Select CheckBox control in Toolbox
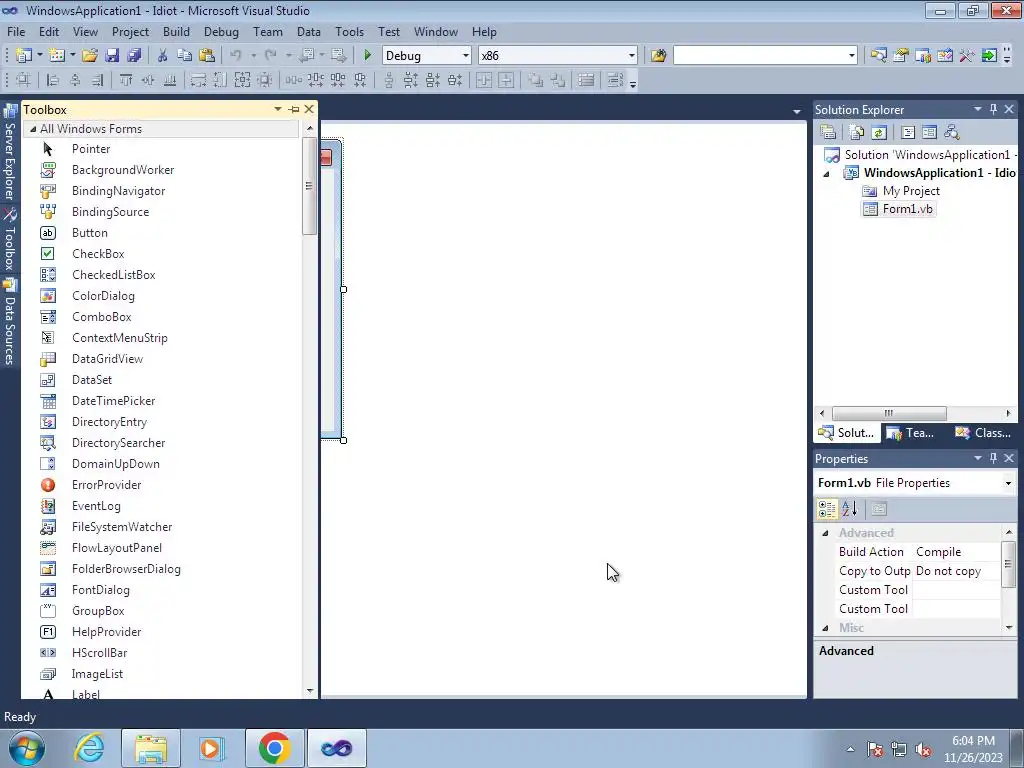 coord(98,254)
